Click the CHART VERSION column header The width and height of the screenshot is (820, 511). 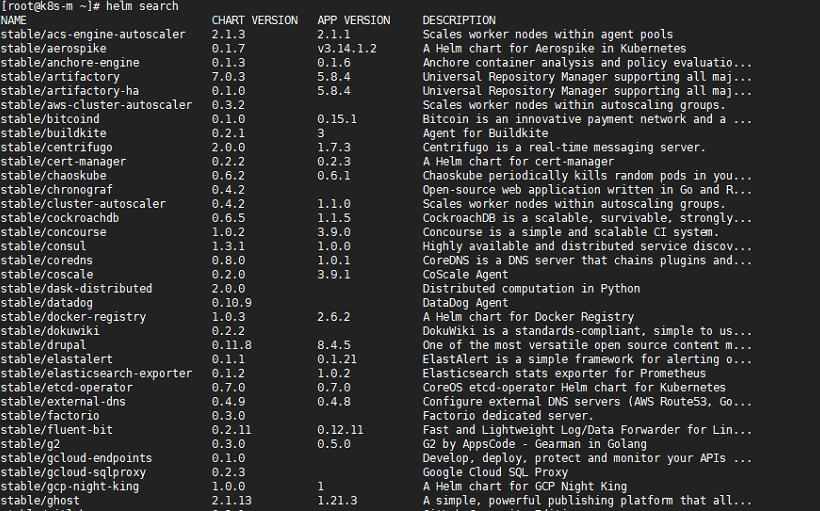coord(255,20)
